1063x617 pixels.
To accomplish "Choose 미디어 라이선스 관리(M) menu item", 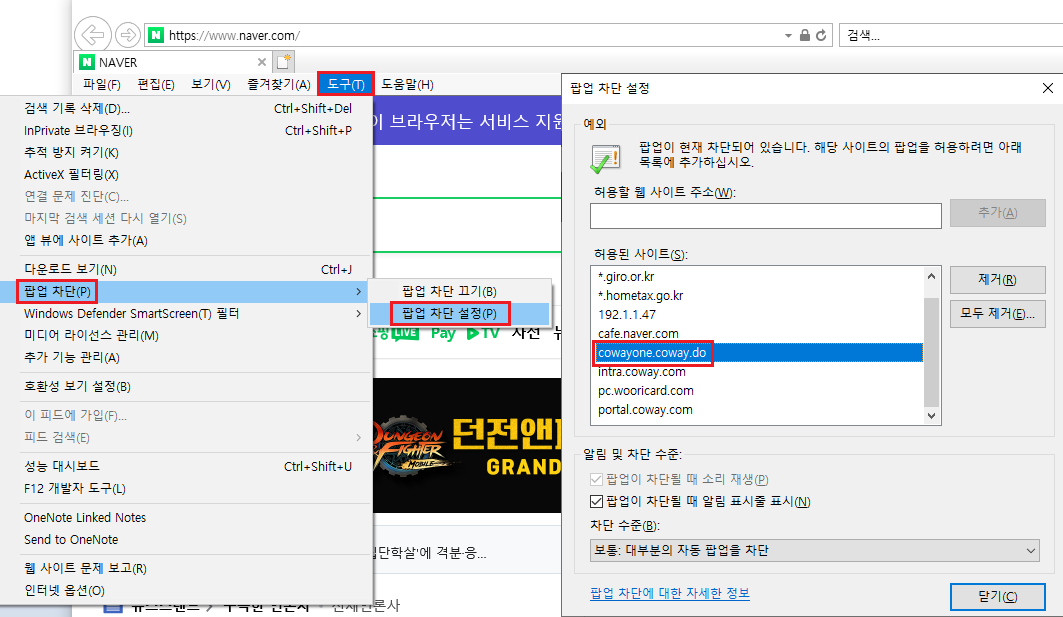I will [x=188, y=335].
